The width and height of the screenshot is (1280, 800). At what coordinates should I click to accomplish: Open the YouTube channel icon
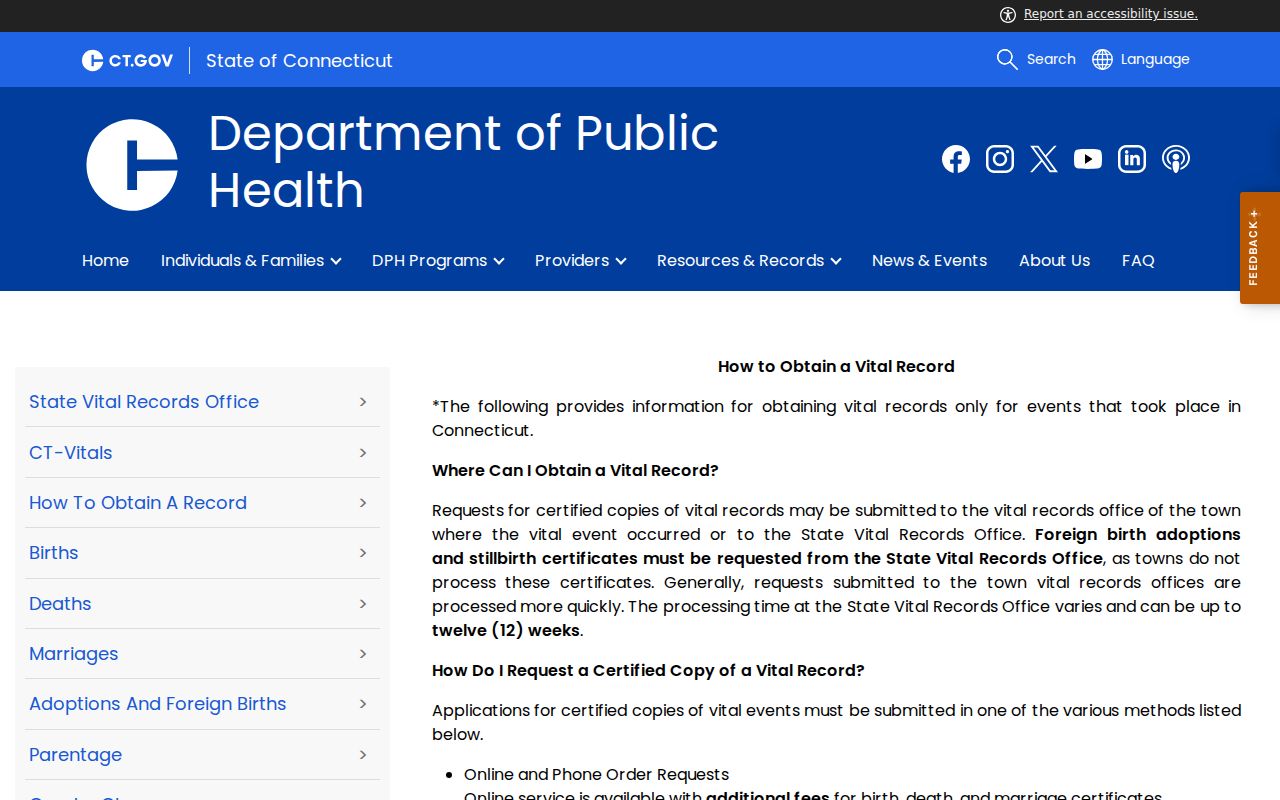(1088, 159)
